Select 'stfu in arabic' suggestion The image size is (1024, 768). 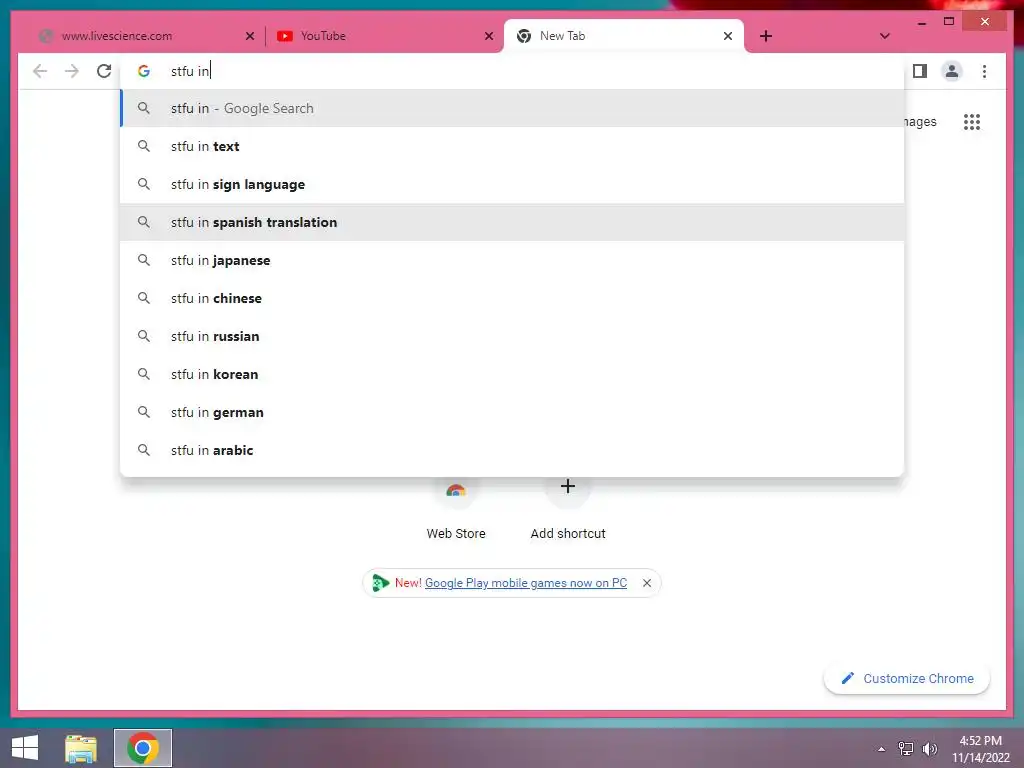512,450
